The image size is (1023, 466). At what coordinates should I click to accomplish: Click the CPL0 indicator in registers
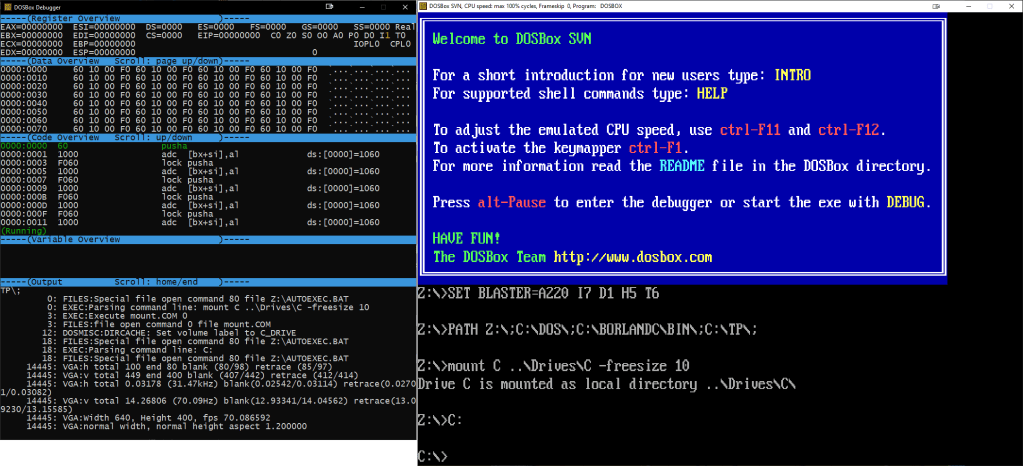point(401,44)
